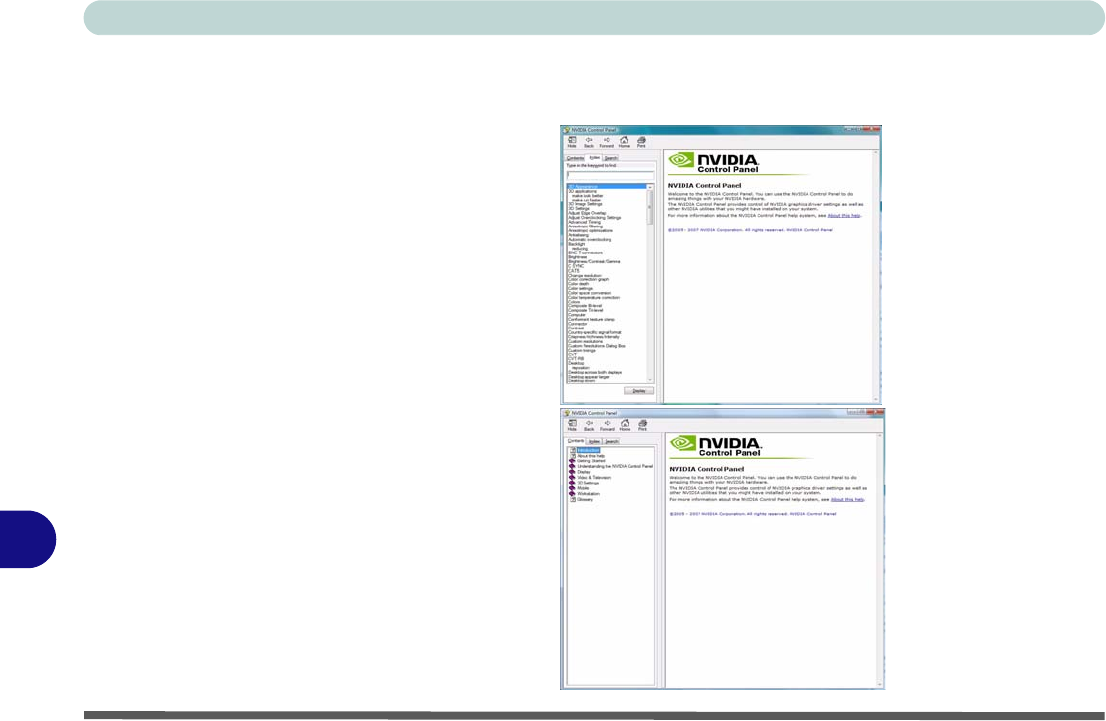Select 'Brightness/Contrast/Gamma' index entry
Image resolution: width=1106 pixels, height=721 pixels.
click(595, 262)
